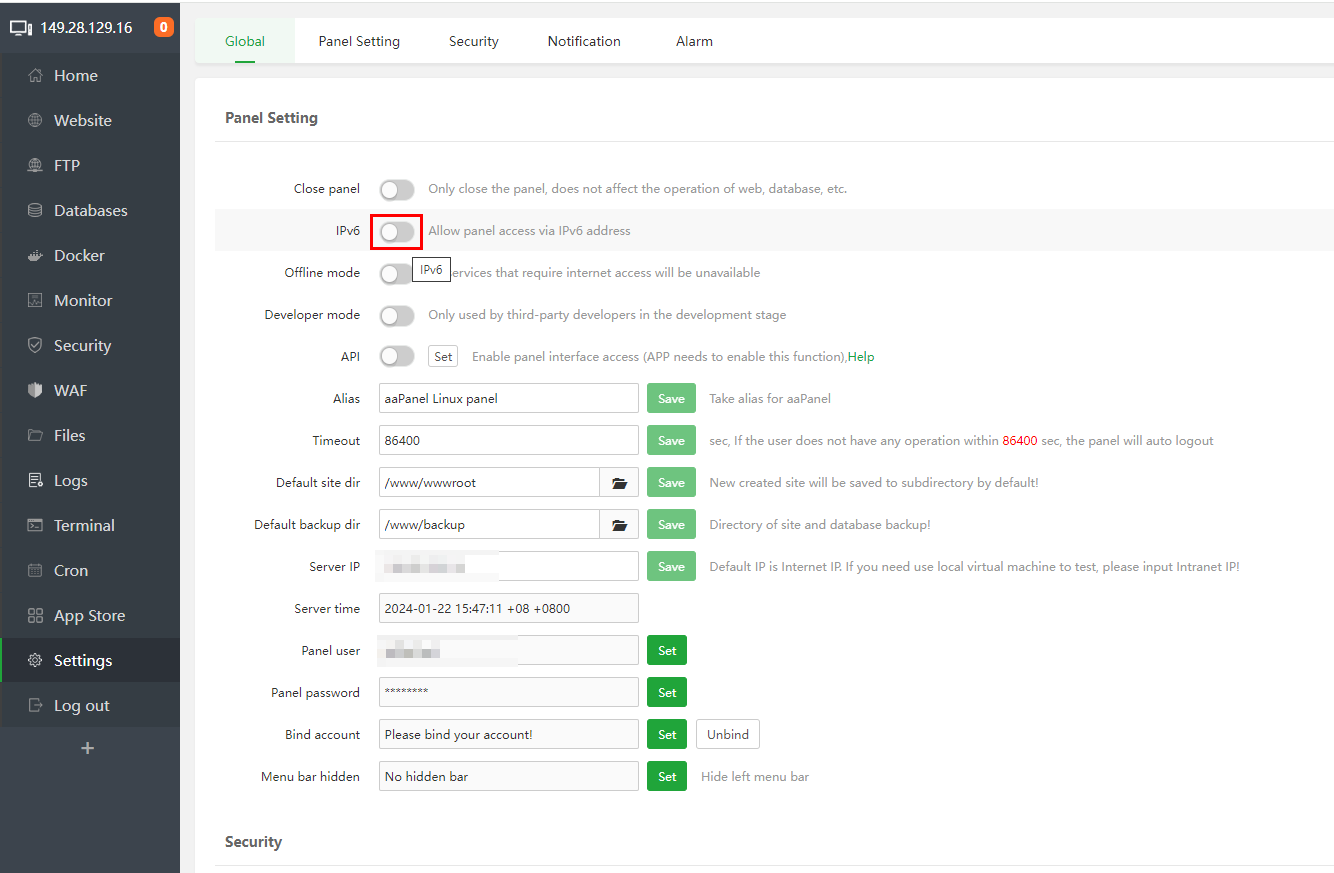This screenshot has height=873, width=1334.
Task: Click the Security section heading below Panel Setting
Action: pos(253,842)
